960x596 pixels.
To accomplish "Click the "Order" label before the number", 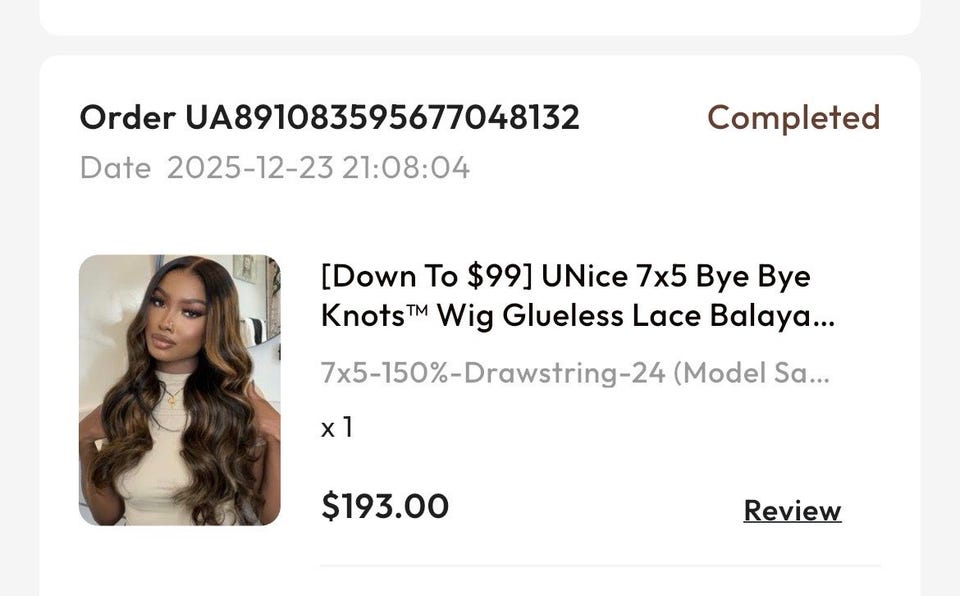I will [x=127, y=118].
